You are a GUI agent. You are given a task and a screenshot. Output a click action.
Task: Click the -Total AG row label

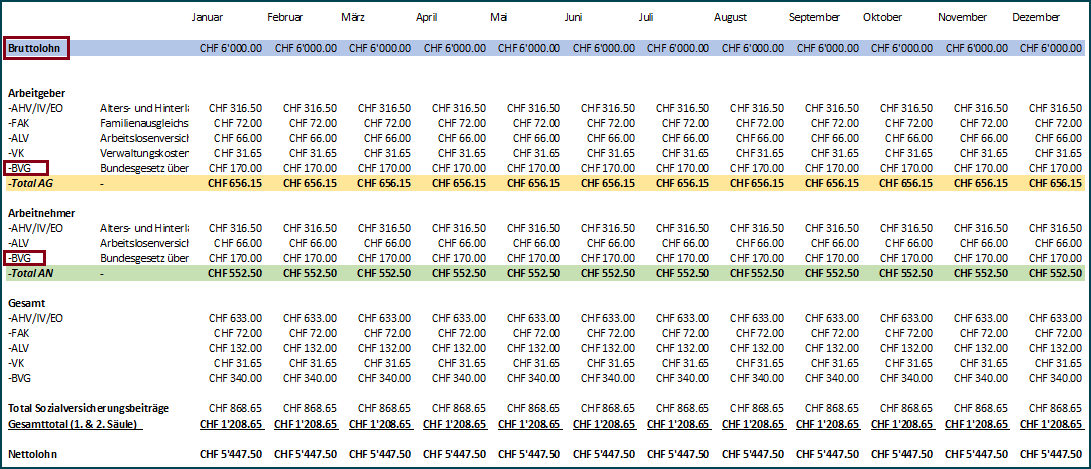(x=30, y=183)
